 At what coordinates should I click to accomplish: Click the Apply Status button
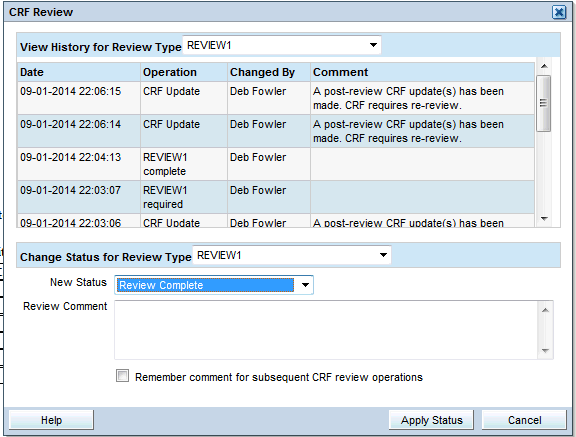click(x=432, y=420)
